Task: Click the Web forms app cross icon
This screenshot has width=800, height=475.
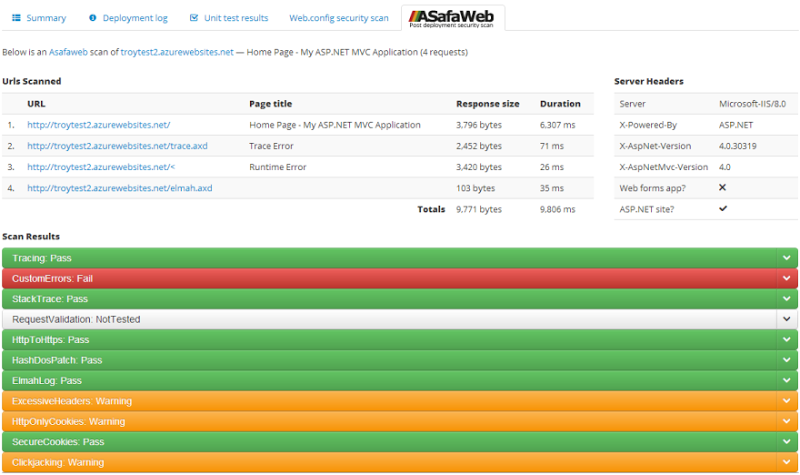Action: pyautogui.click(x=722, y=188)
